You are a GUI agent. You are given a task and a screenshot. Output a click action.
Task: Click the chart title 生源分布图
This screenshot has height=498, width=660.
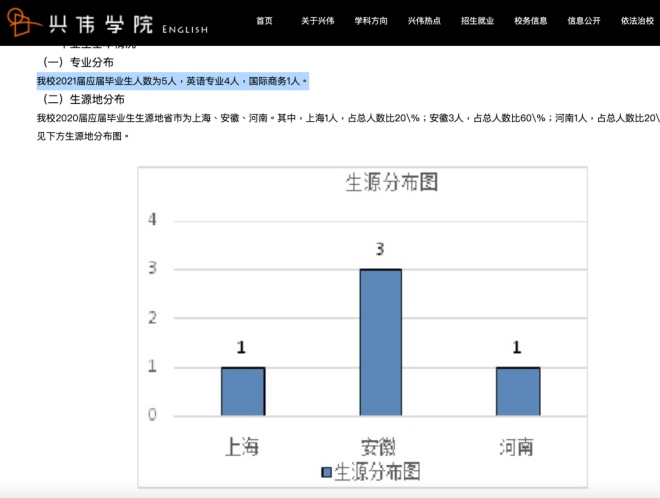[x=392, y=182]
